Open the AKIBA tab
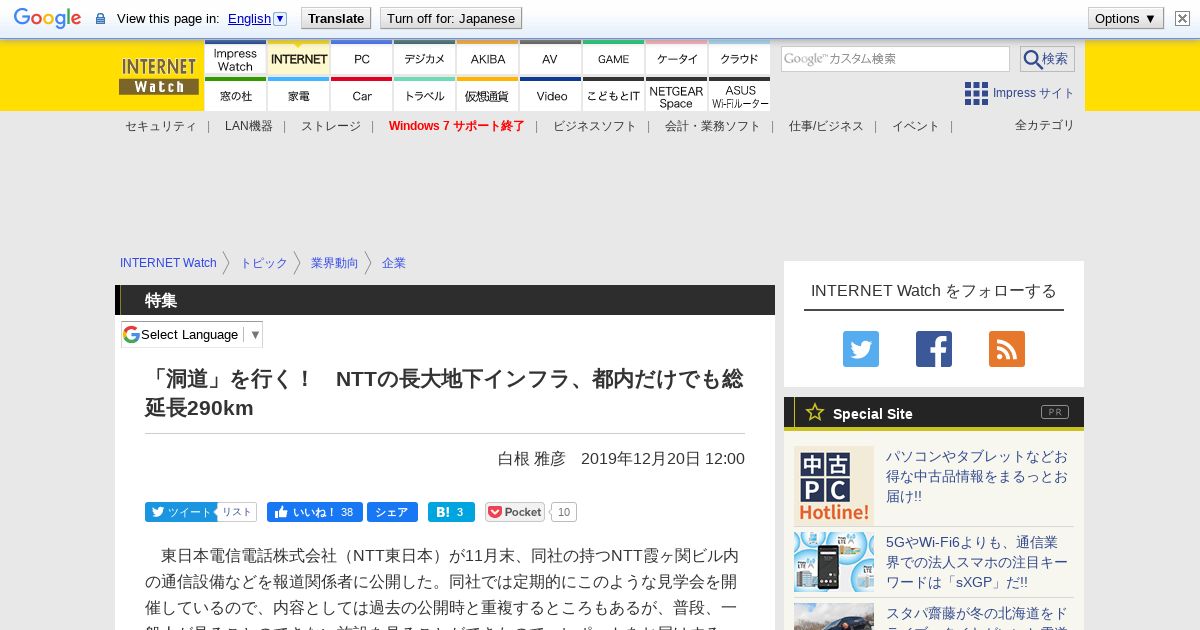The width and height of the screenshot is (1200, 630). (488, 59)
